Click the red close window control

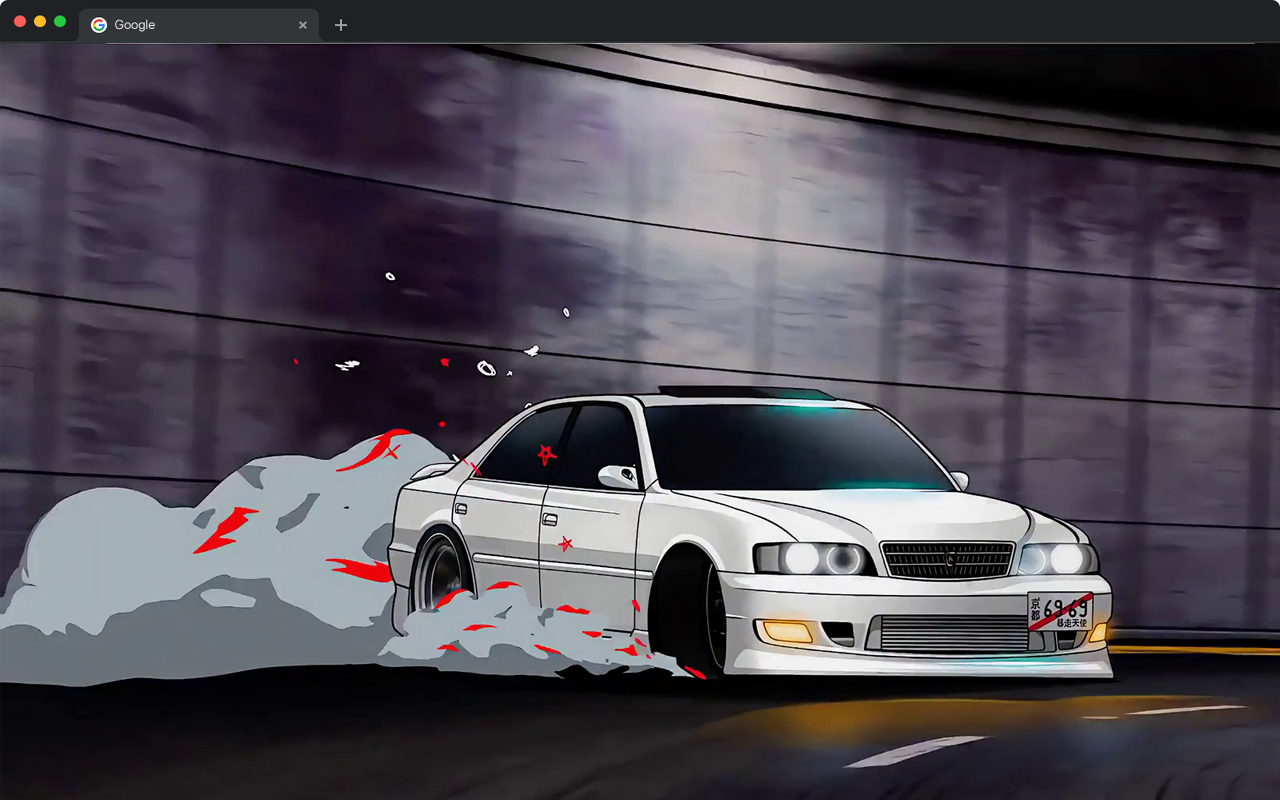(x=18, y=20)
